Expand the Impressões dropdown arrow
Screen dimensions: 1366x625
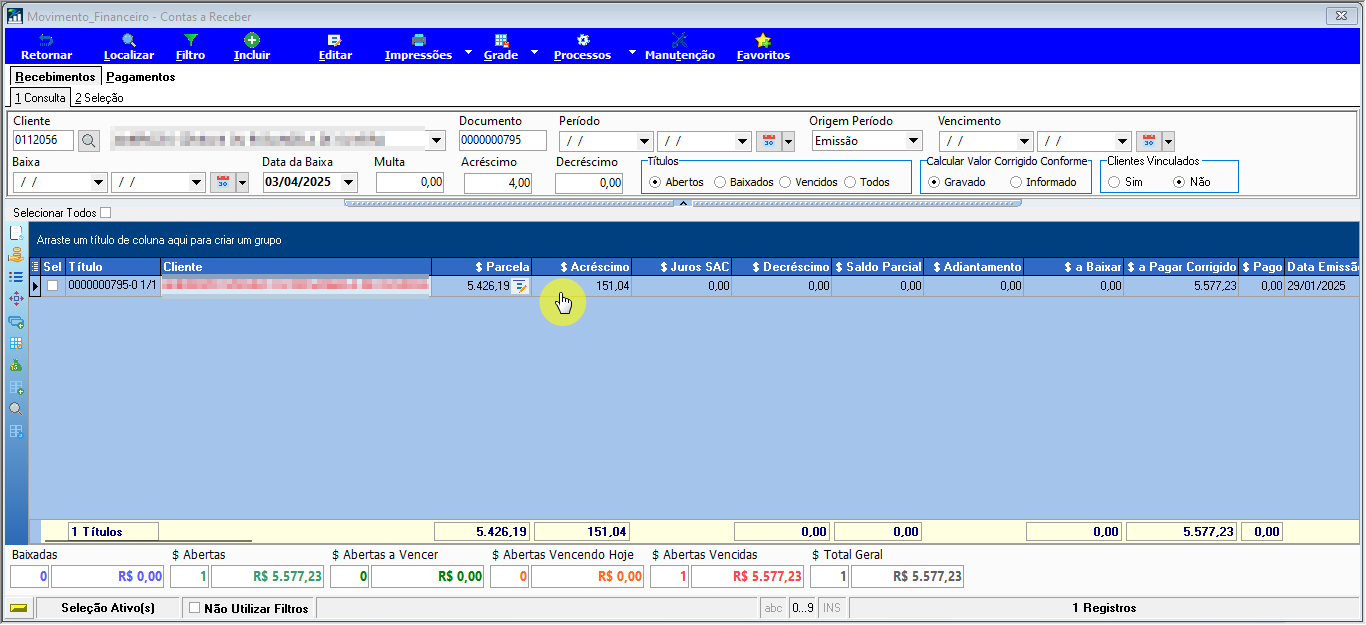tap(469, 52)
